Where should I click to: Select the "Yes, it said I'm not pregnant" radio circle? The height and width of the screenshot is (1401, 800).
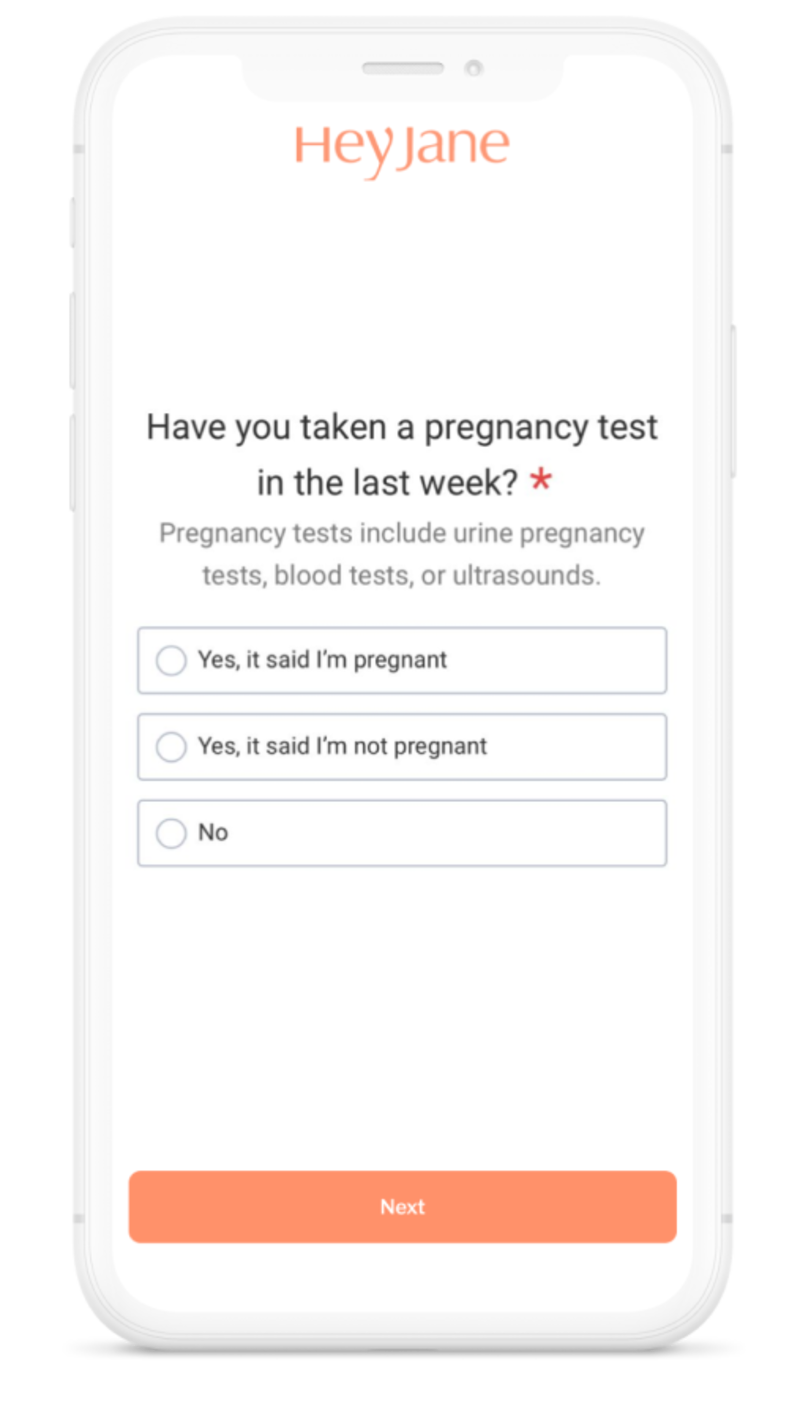(x=171, y=747)
